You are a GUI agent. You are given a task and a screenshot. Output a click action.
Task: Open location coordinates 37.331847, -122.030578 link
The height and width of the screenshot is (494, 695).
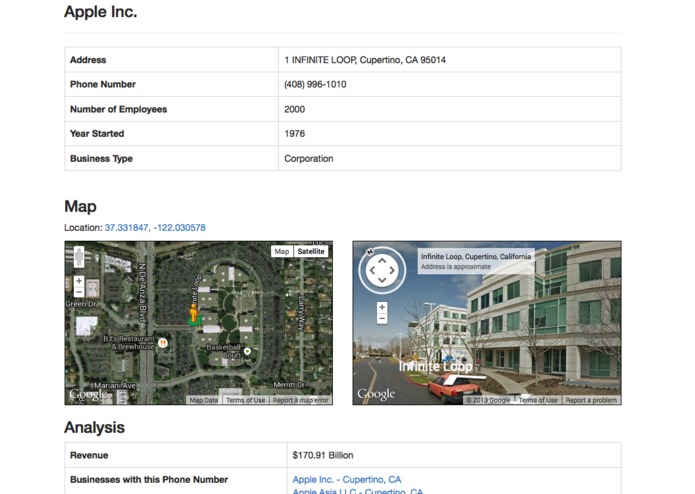[155, 228]
